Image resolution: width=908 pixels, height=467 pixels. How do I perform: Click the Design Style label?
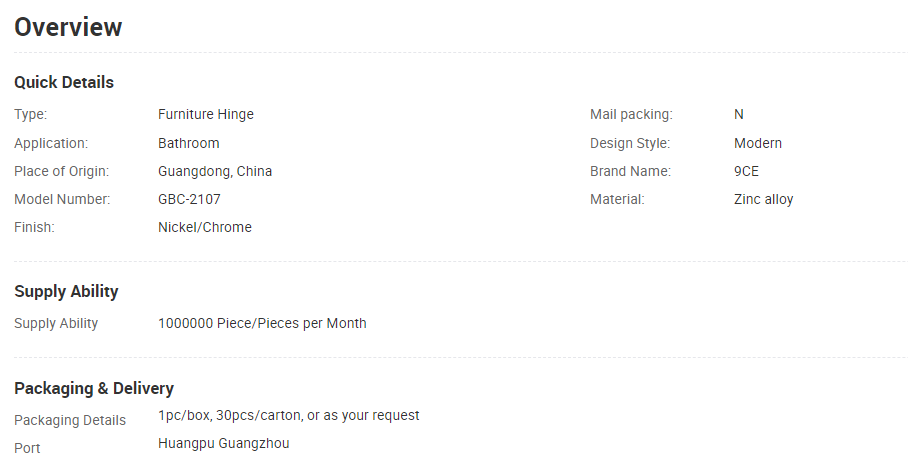point(630,143)
